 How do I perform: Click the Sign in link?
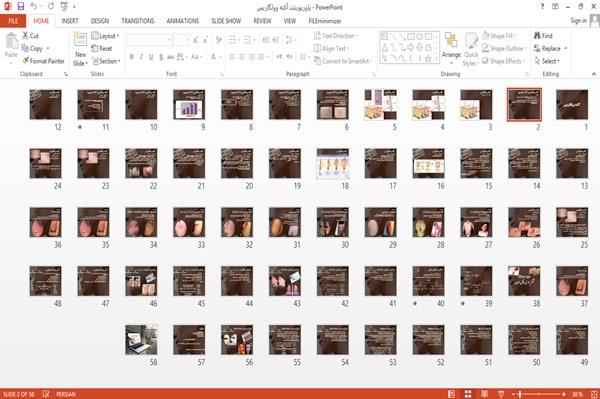(579, 21)
